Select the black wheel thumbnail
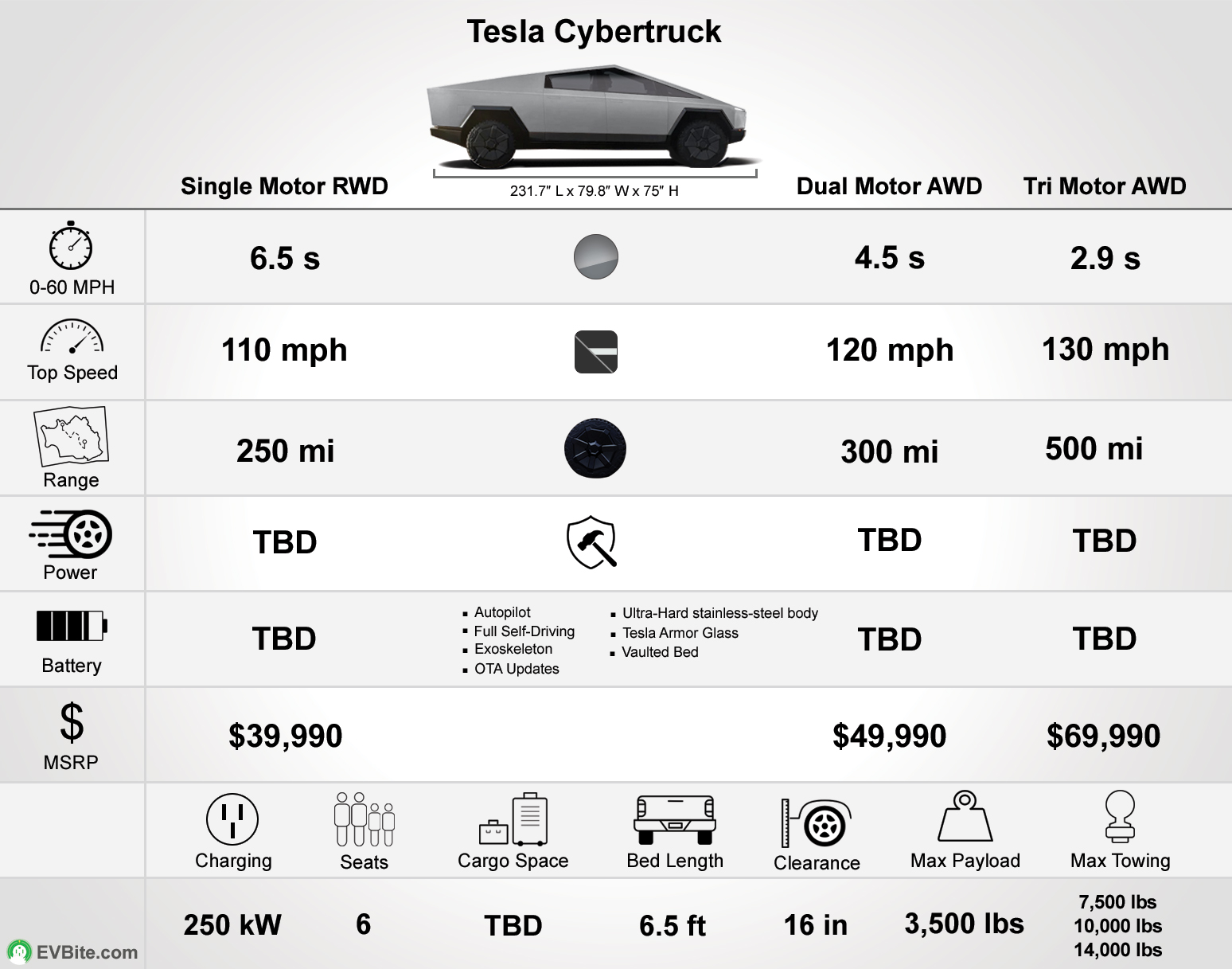1232x969 pixels. point(595,448)
